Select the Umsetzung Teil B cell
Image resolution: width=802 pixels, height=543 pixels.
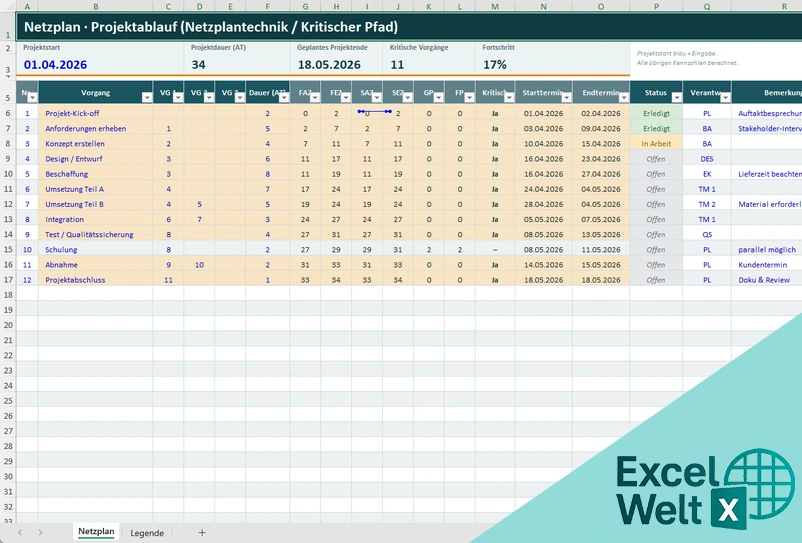click(x=96, y=204)
